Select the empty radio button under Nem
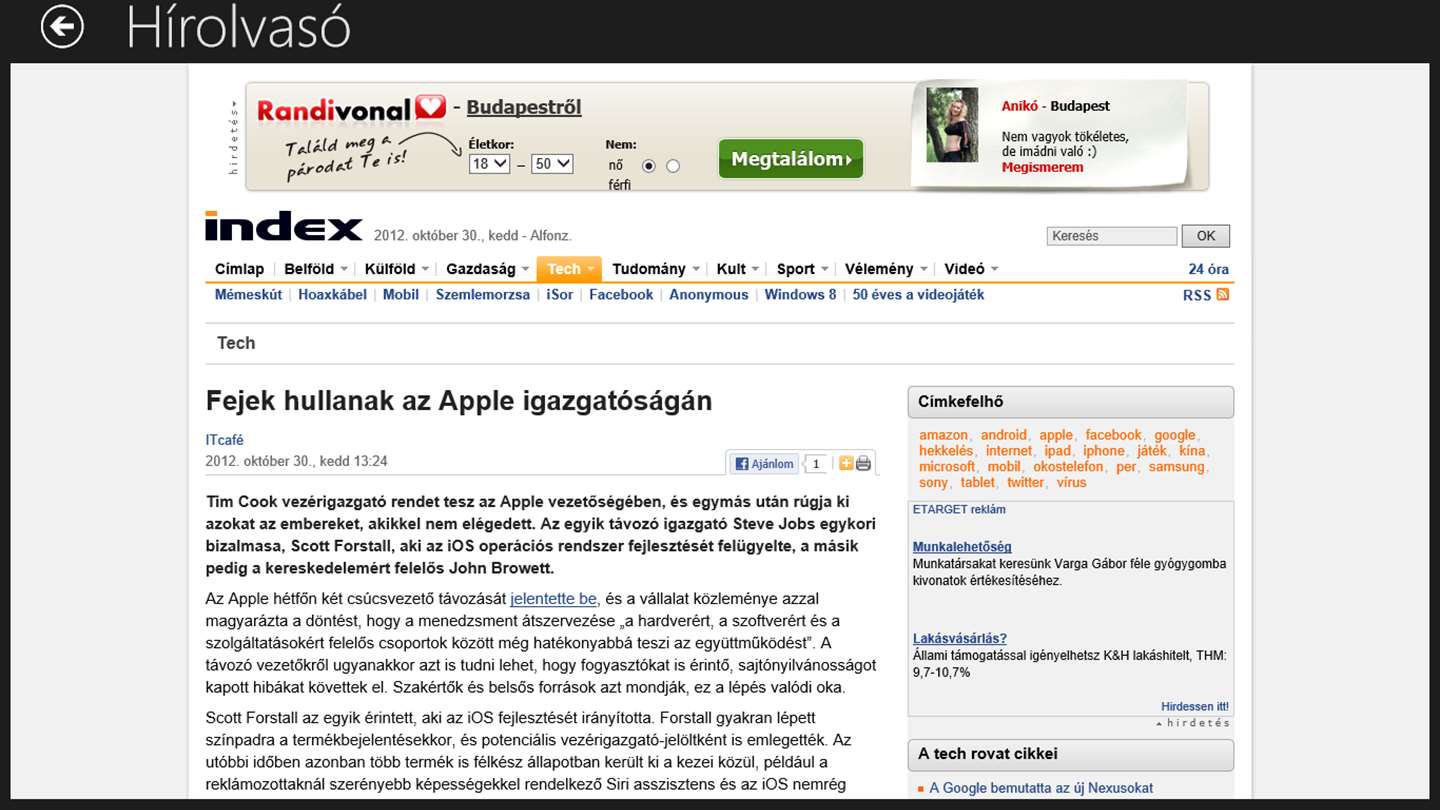The height and width of the screenshot is (810, 1440). pyautogui.click(x=673, y=166)
